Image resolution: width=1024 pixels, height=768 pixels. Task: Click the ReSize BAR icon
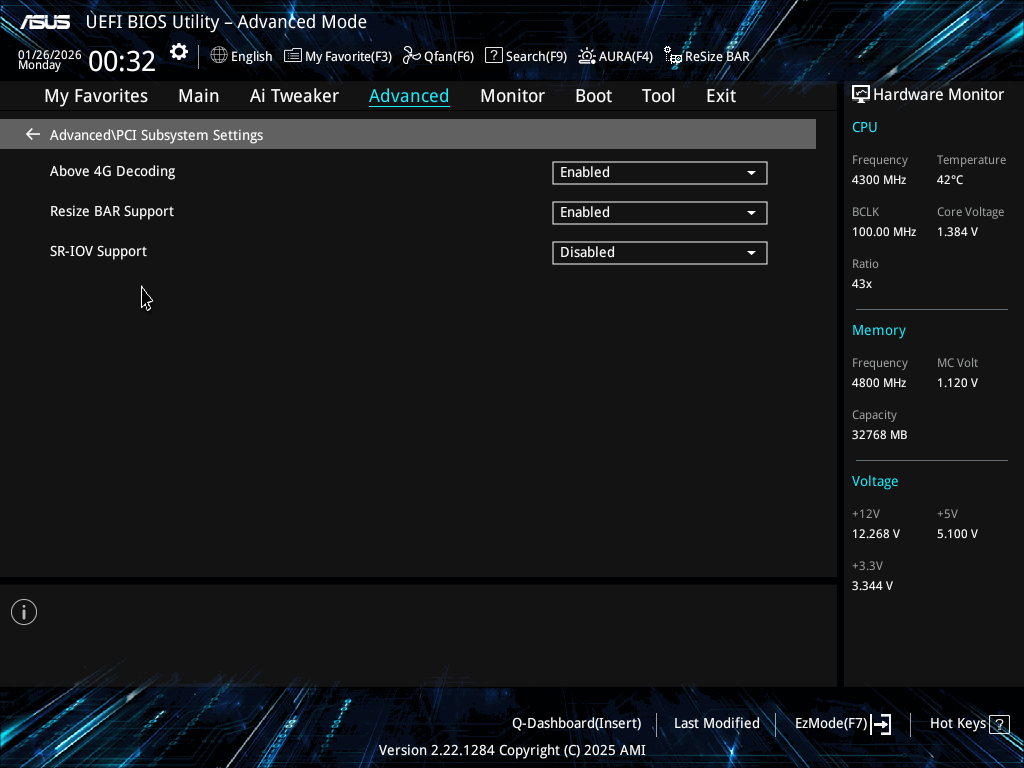pyautogui.click(x=673, y=56)
